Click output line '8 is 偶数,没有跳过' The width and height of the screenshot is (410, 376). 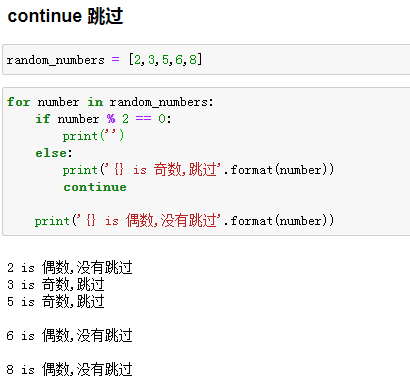click(x=70, y=369)
